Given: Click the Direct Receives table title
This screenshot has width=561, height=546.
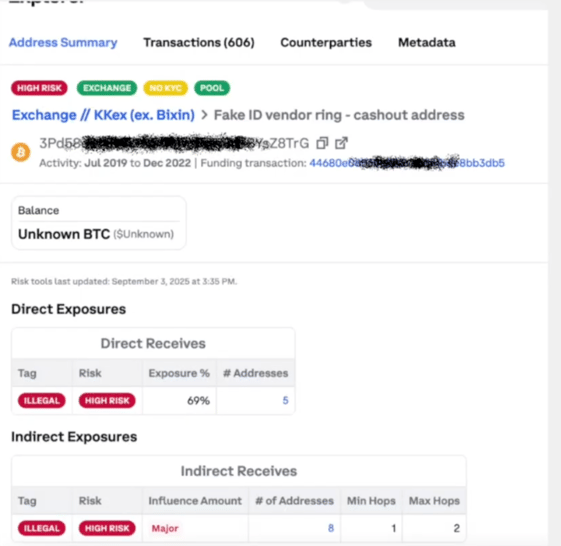Looking at the screenshot, I should [153, 343].
